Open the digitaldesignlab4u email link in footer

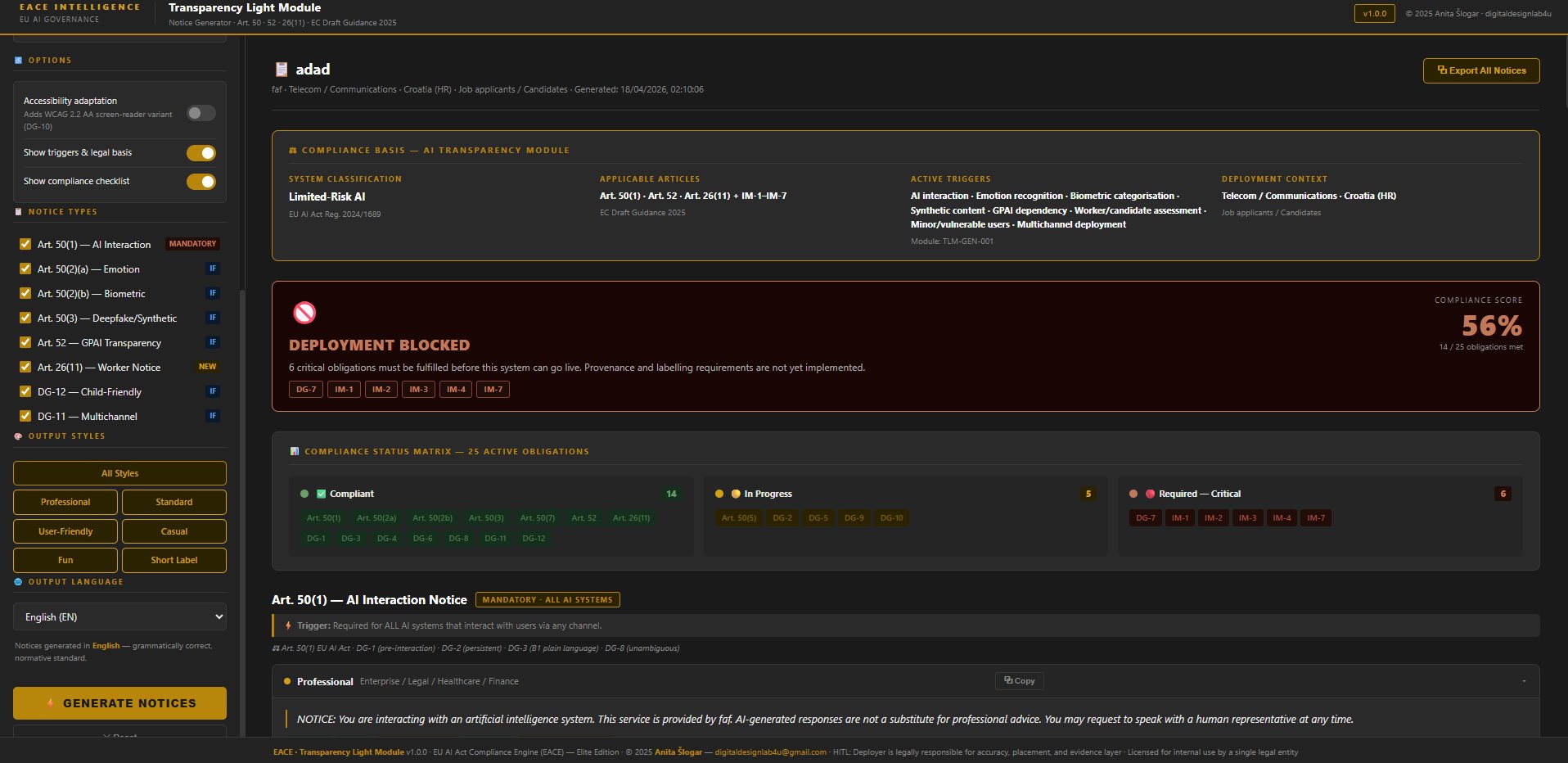pyautogui.click(x=769, y=752)
